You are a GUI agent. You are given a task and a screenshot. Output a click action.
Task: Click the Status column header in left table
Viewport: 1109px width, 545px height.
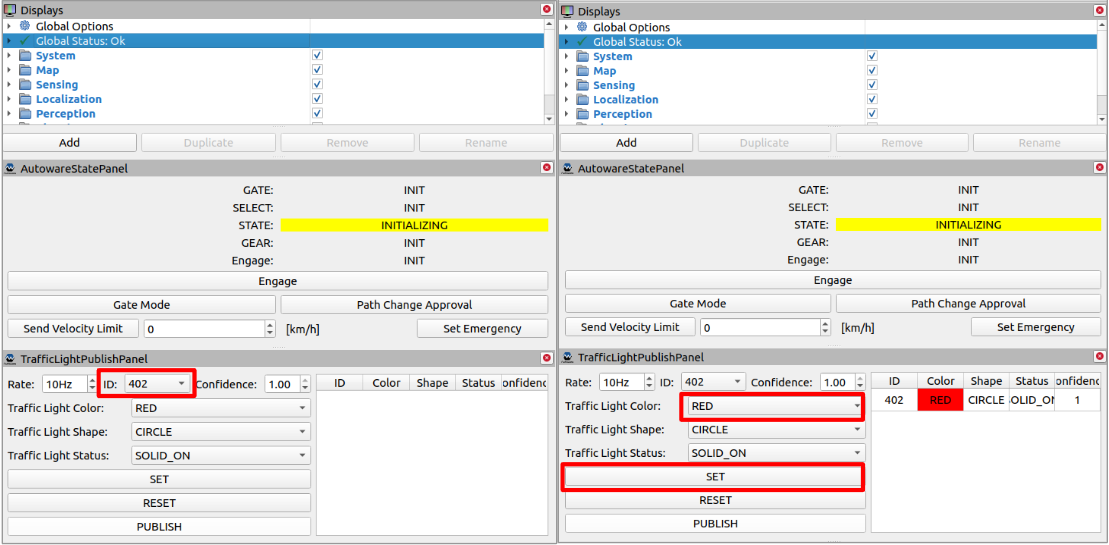point(479,383)
